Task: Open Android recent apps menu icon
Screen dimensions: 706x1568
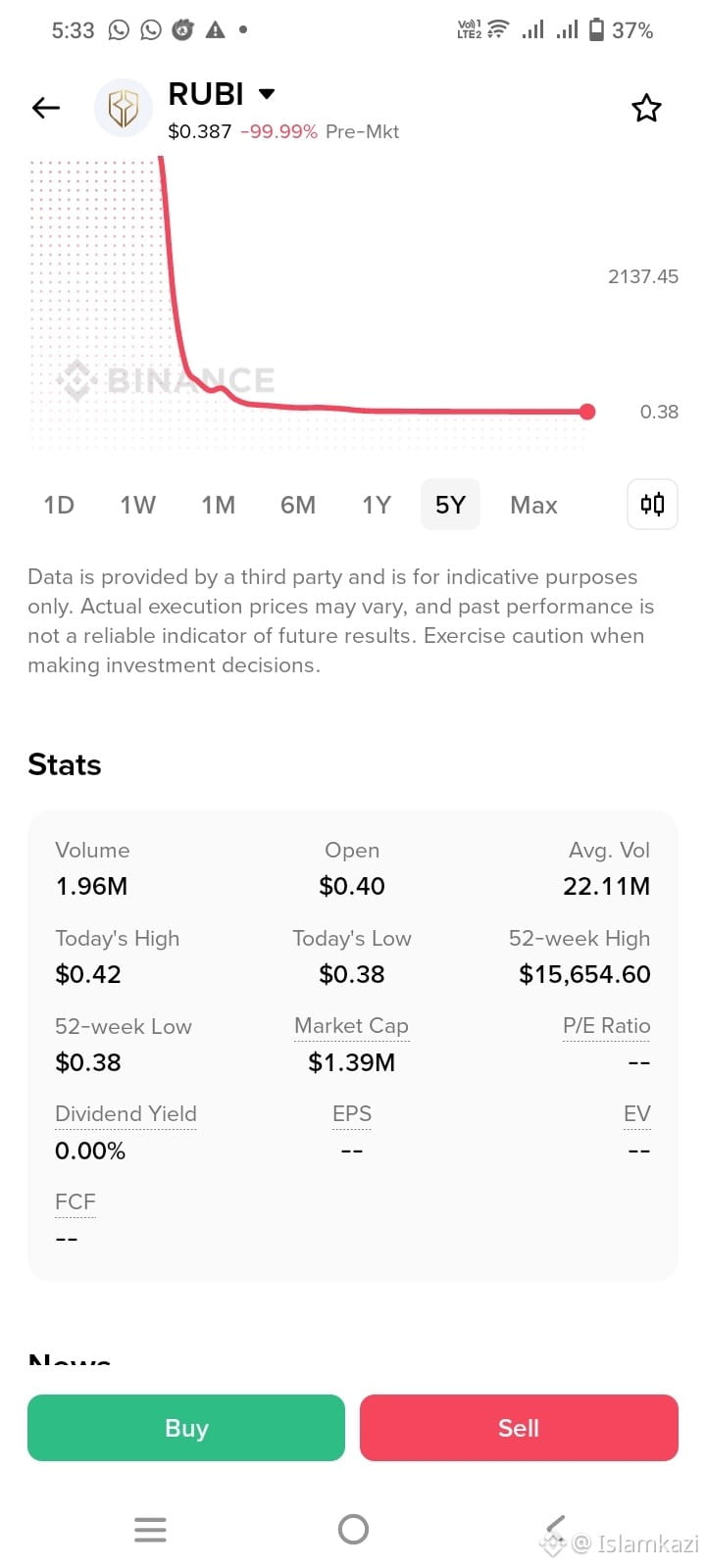Action: (150, 1529)
